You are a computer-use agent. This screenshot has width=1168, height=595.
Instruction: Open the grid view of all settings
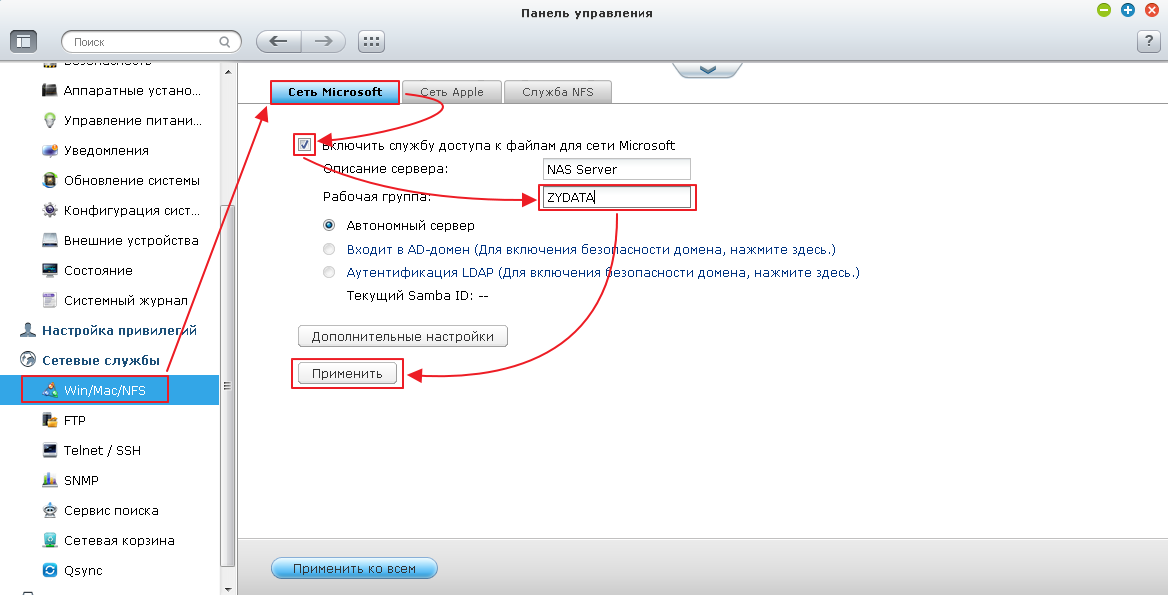[371, 42]
